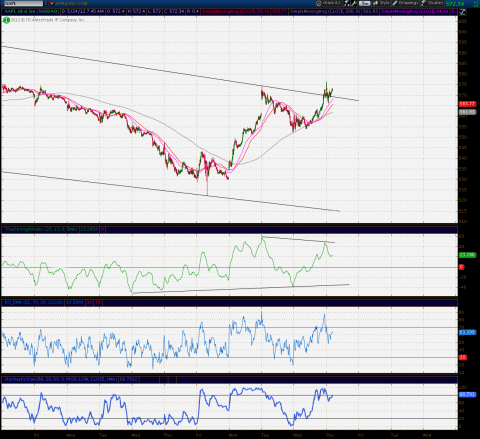Click the AAPL symbol input field
Image resolution: width=480 pixels, height=439 pixels.
tap(23, 3)
